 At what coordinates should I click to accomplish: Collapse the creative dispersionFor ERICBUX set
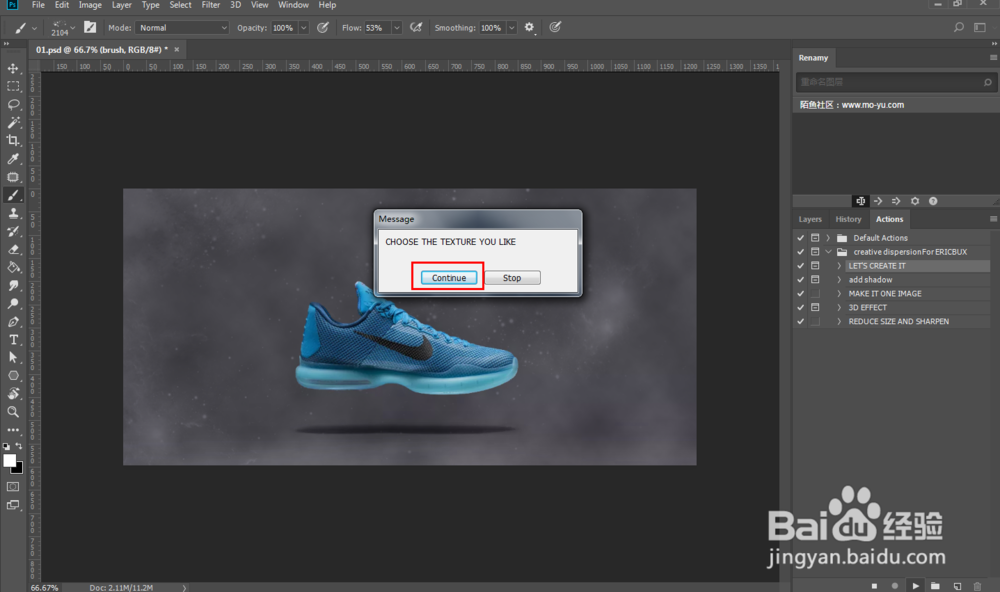pyautogui.click(x=828, y=252)
